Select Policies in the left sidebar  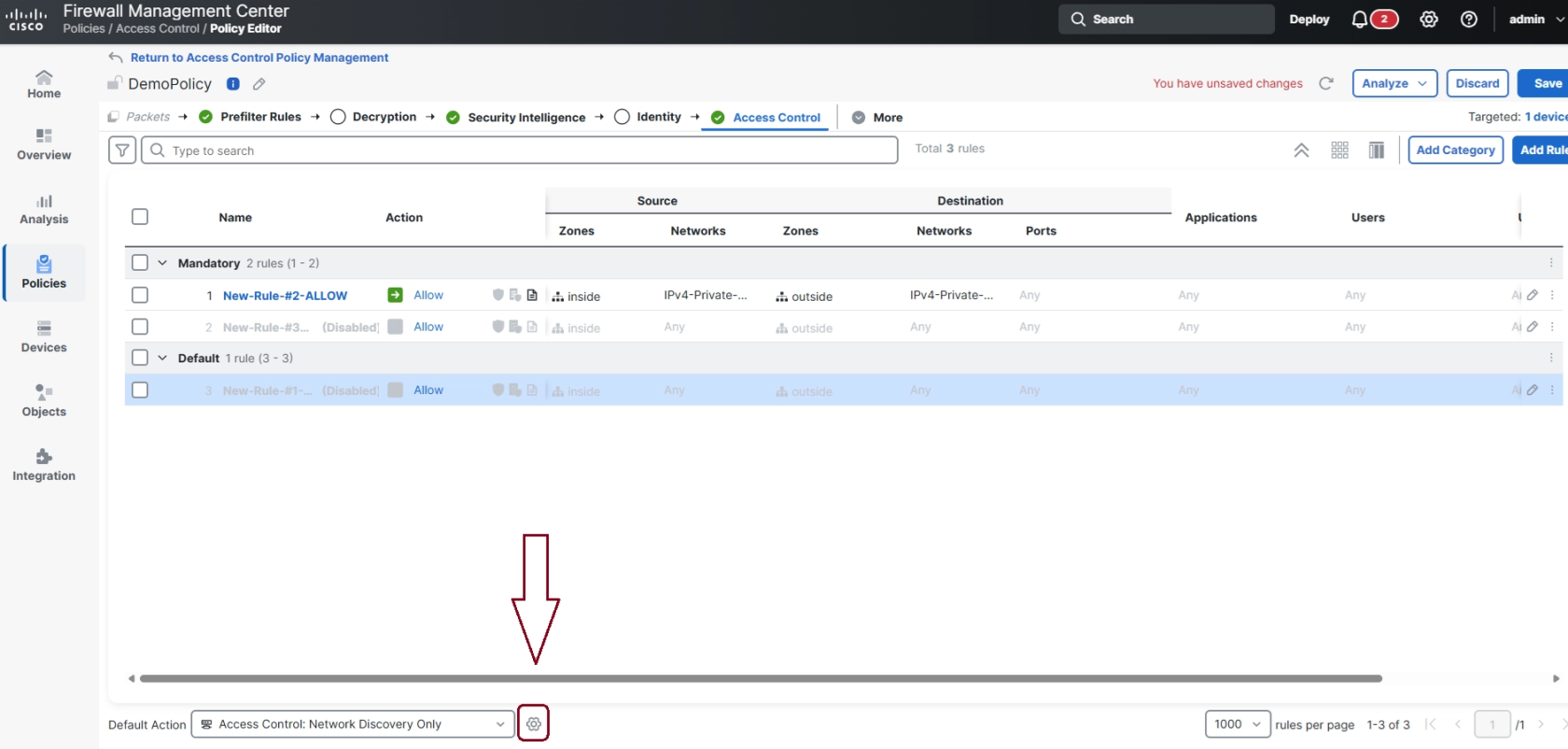(x=44, y=273)
